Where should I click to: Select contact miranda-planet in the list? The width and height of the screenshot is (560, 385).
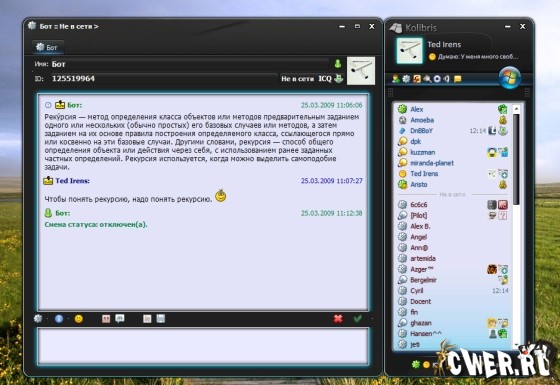432,163
